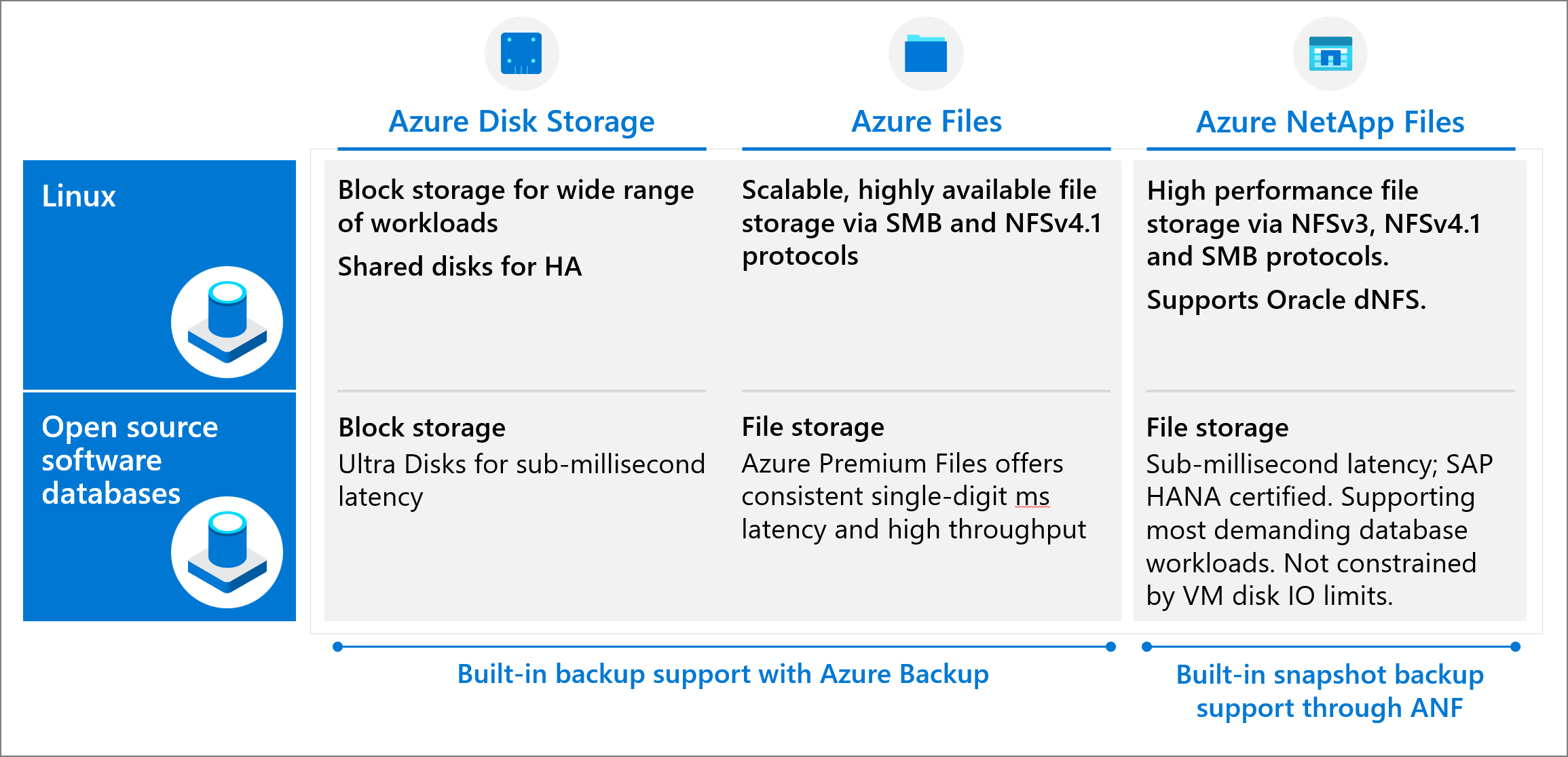The height and width of the screenshot is (757, 1568).
Task: Select the Azure Files heading
Action: (927, 122)
